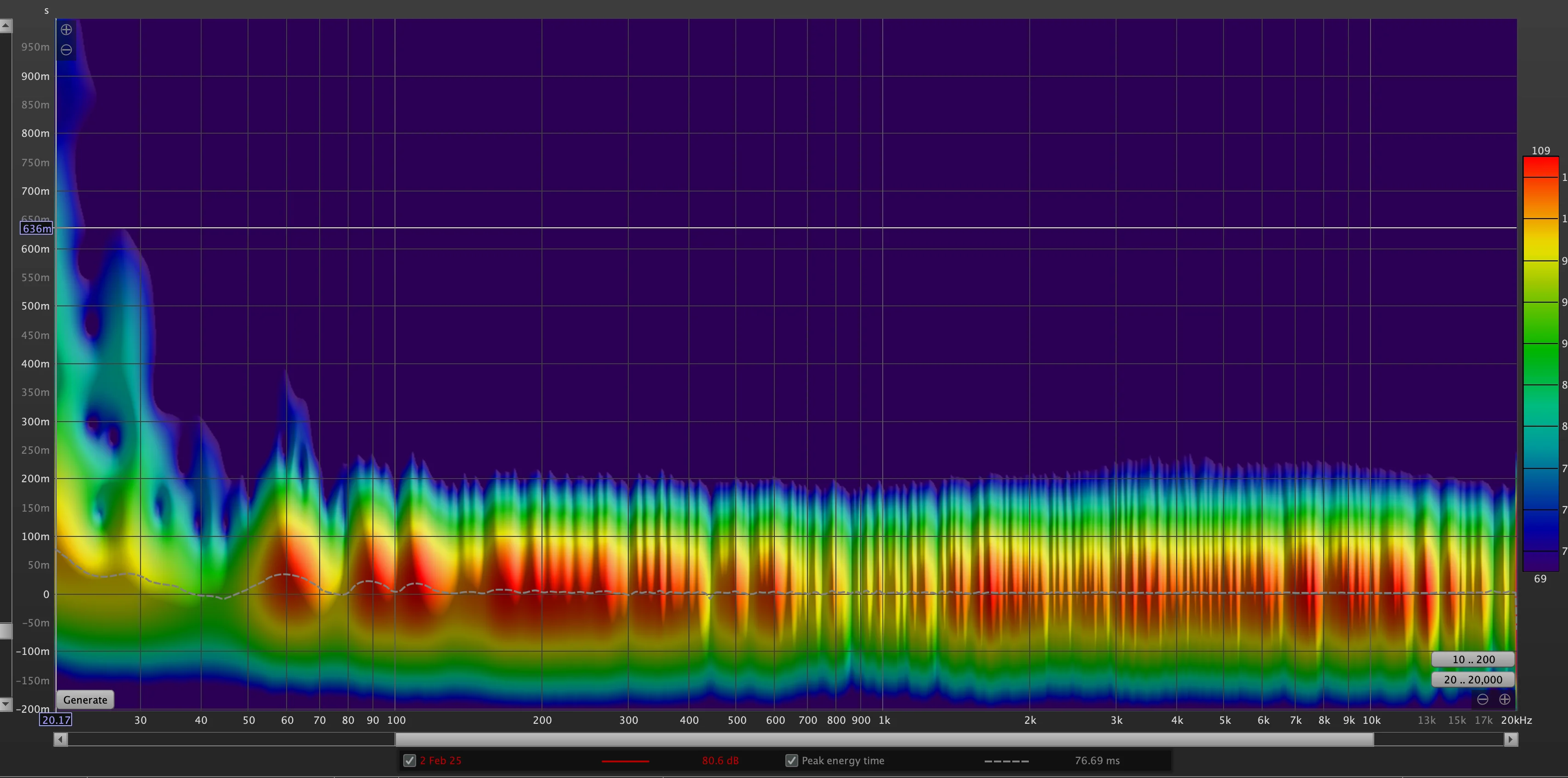Zoom out the vertical time axis
1568x778 pixels.
pyautogui.click(x=66, y=50)
